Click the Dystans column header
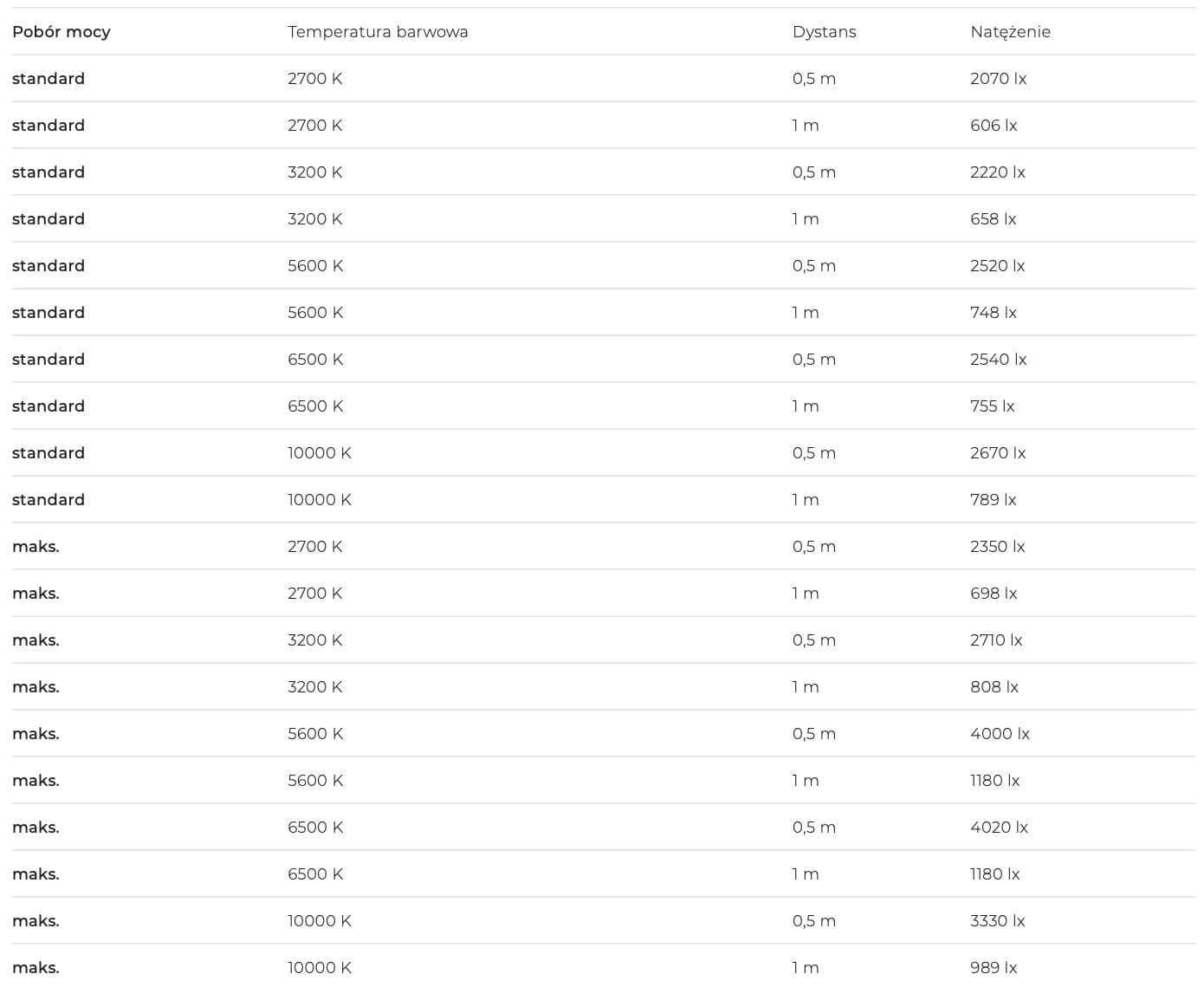Viewport: 1204px width, 1000px height. point(824,32)
